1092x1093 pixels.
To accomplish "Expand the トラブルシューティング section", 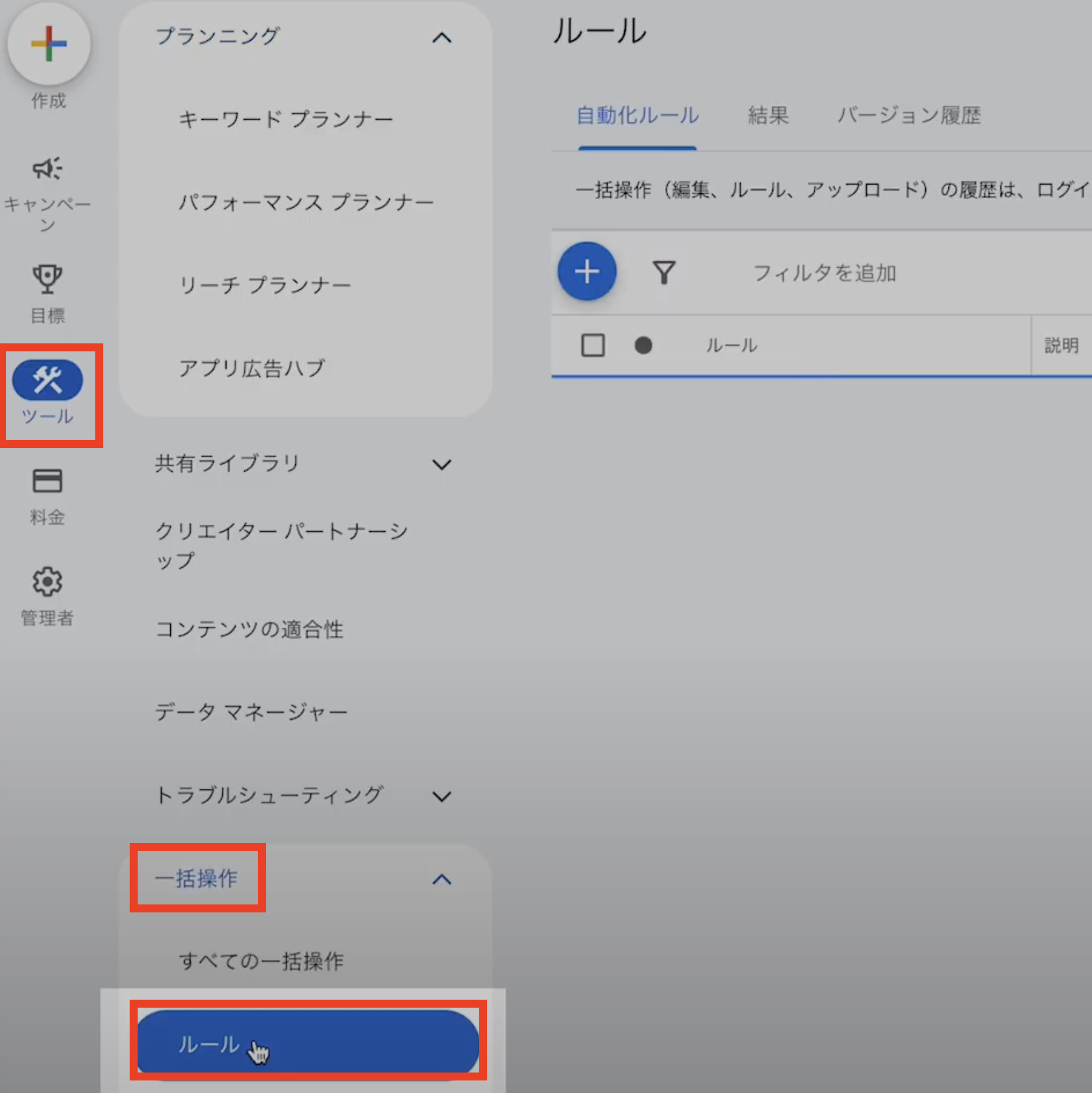I will (441, 796).
